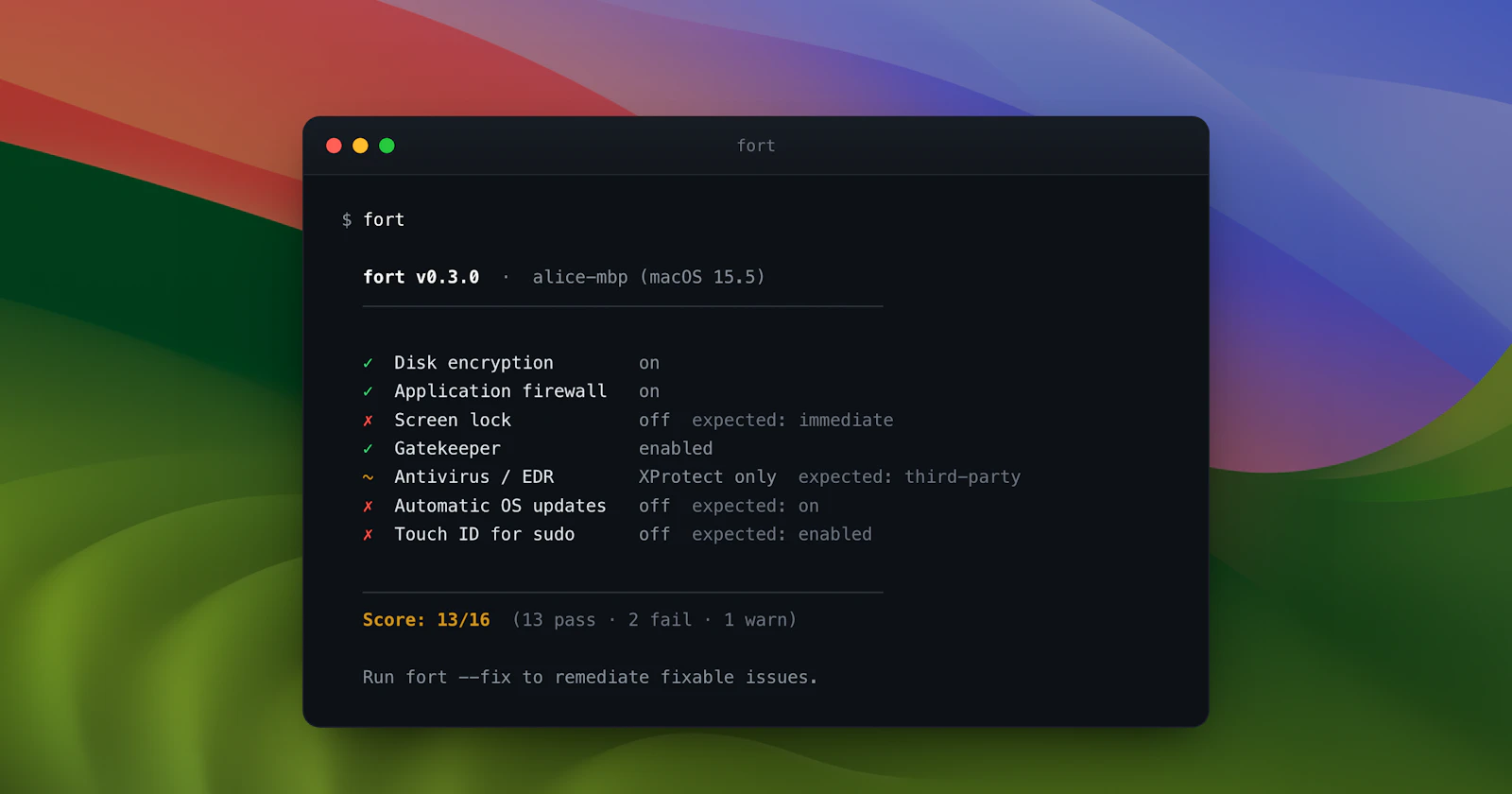The width and height of the screenshot is (1512, 794).
Task: Click the 'Run fort --fix' remediation hint
Action: pos(590,677)
